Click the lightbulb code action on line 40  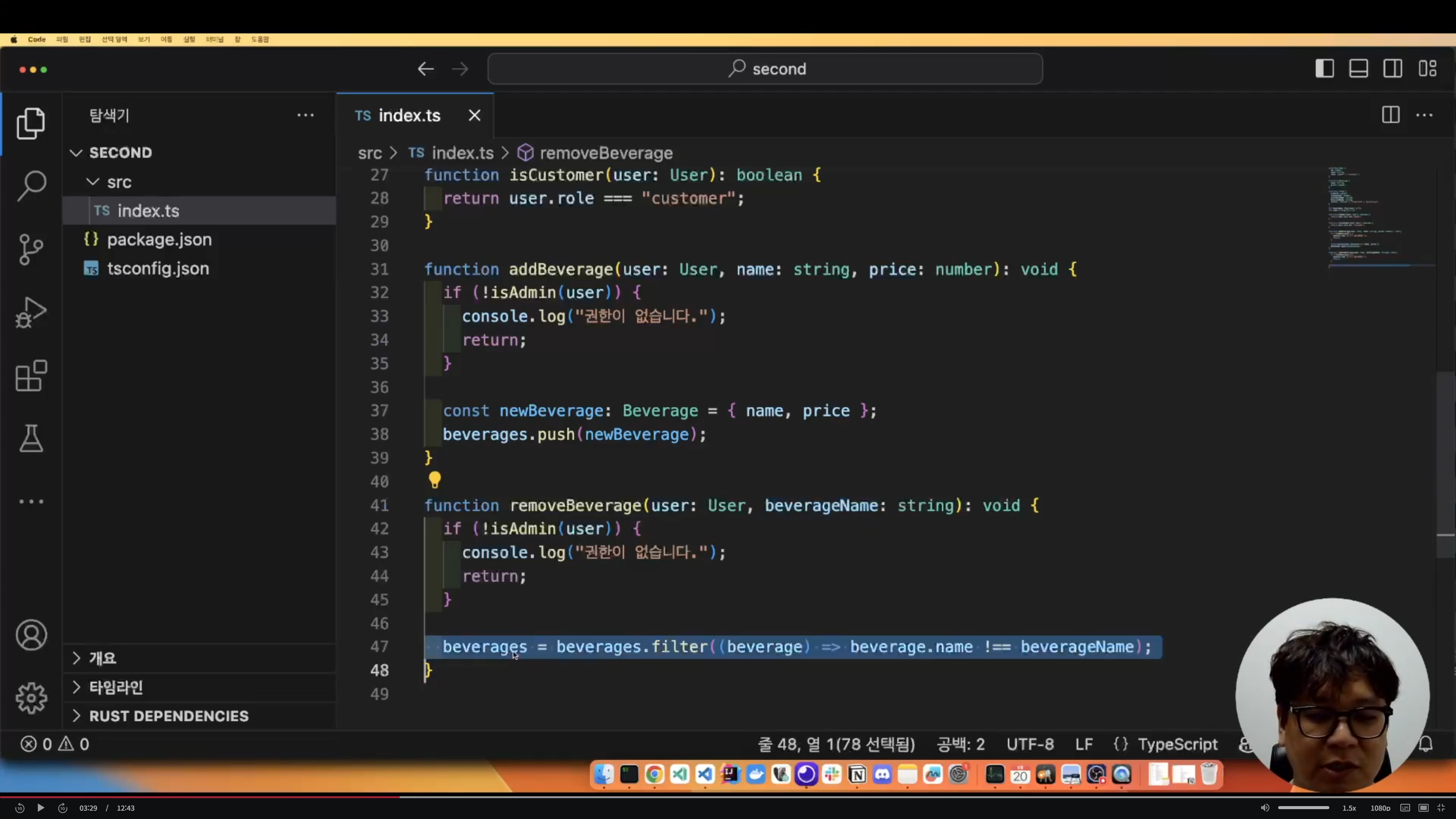[434, 480]
